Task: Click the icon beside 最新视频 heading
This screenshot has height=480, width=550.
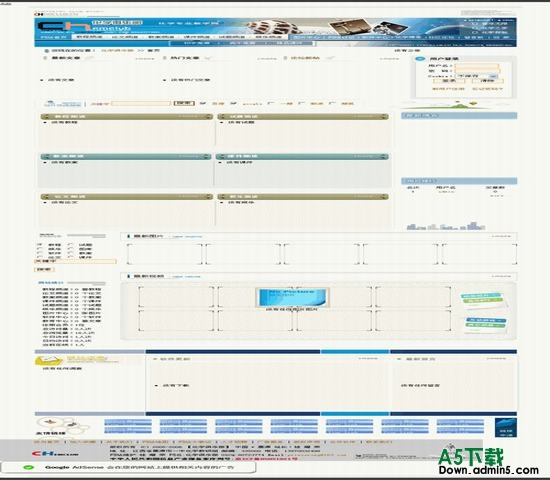Action: 128,276
